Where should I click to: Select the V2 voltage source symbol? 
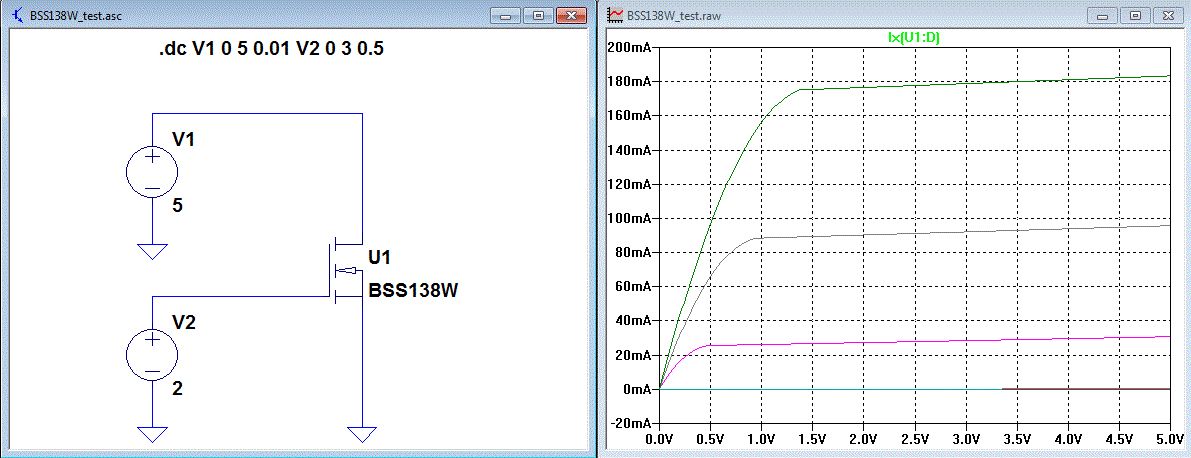point(152,355)
